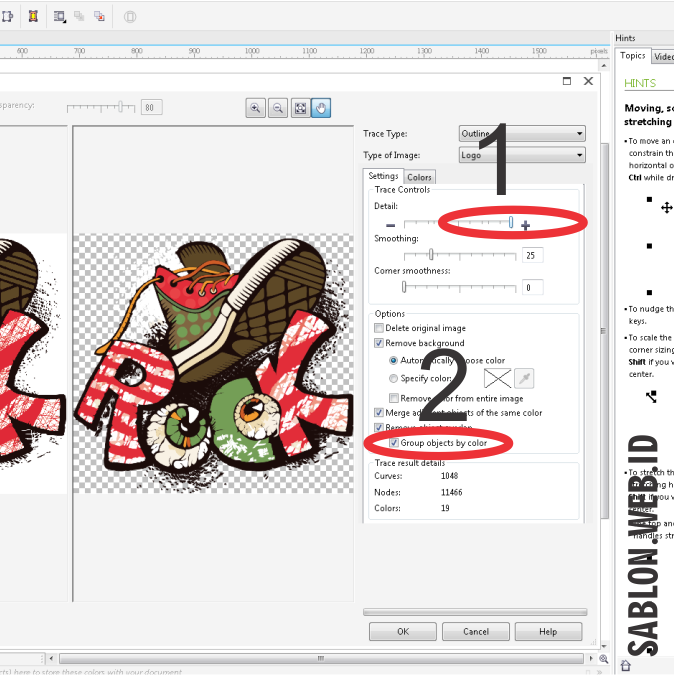The image size is (675, 675).
Task: Uncheck Group objects by color
Action: point(394,443)
